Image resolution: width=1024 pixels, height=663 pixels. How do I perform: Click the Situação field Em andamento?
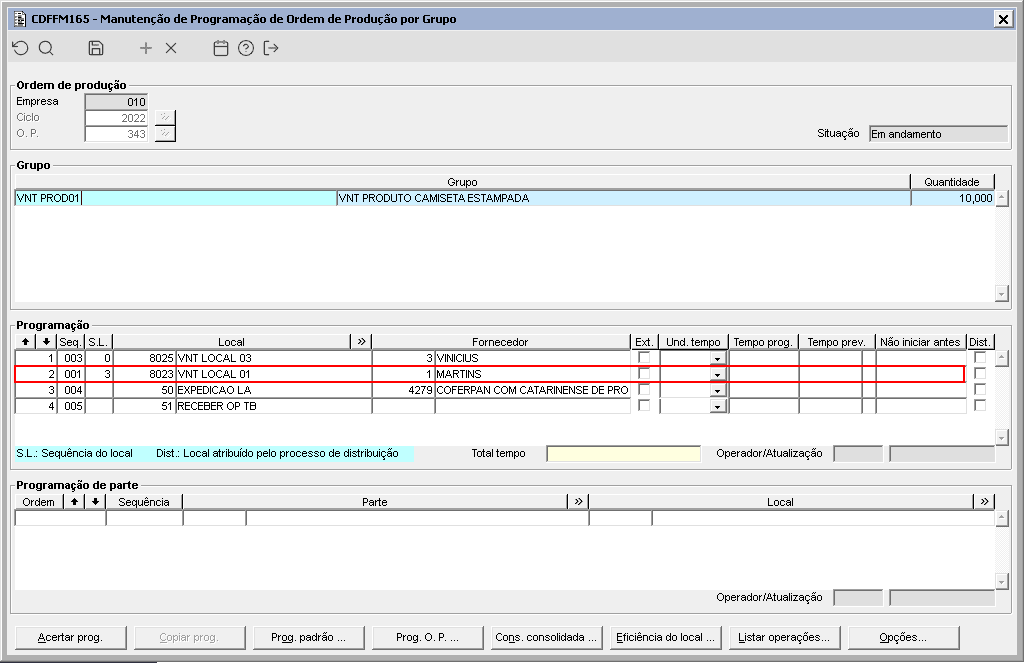coord(938,134)
